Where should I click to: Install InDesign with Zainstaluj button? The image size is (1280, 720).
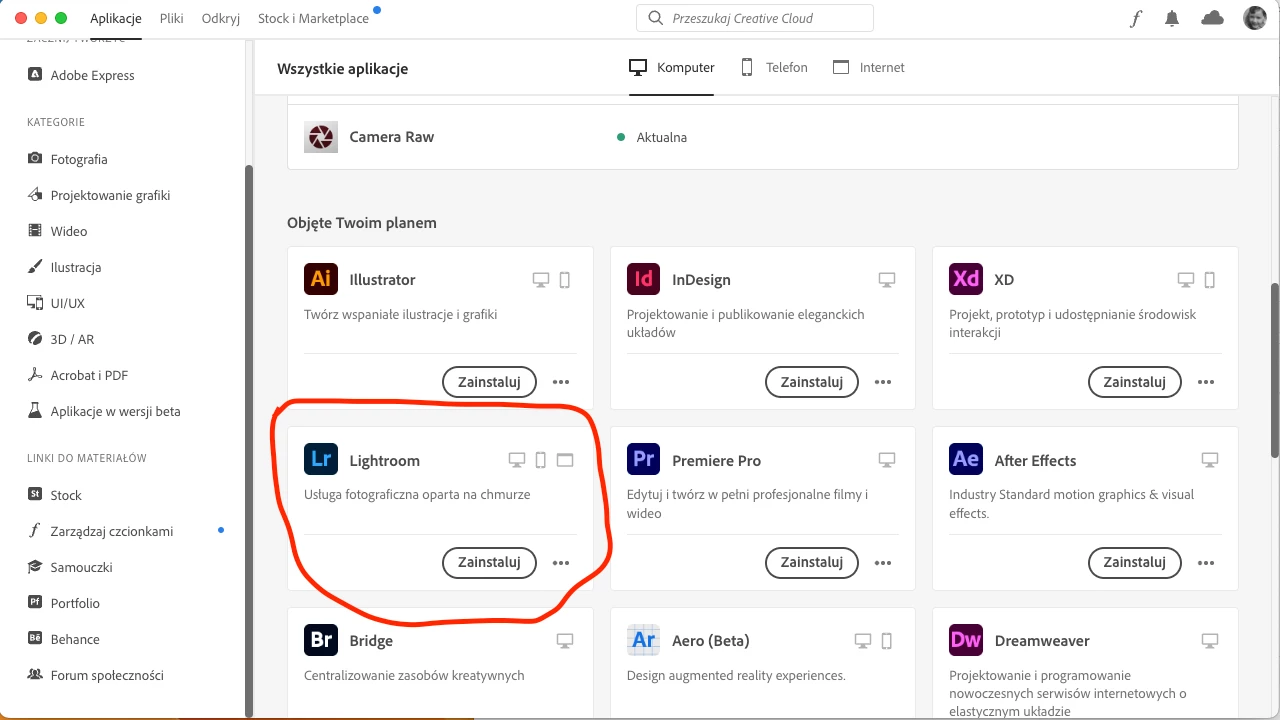pyautogui.click(x=812, y=382)
